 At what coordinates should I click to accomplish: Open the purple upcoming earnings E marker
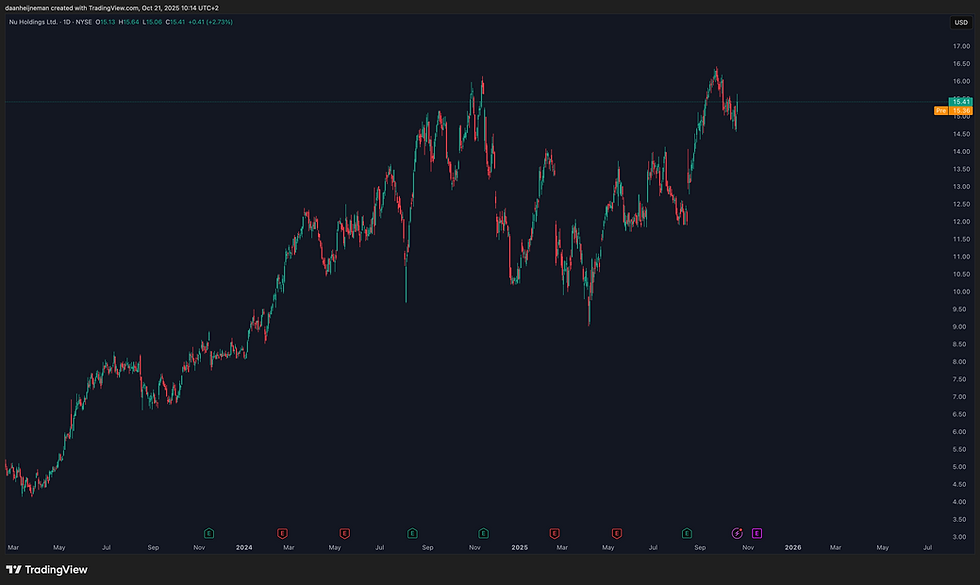pos(756,533)
